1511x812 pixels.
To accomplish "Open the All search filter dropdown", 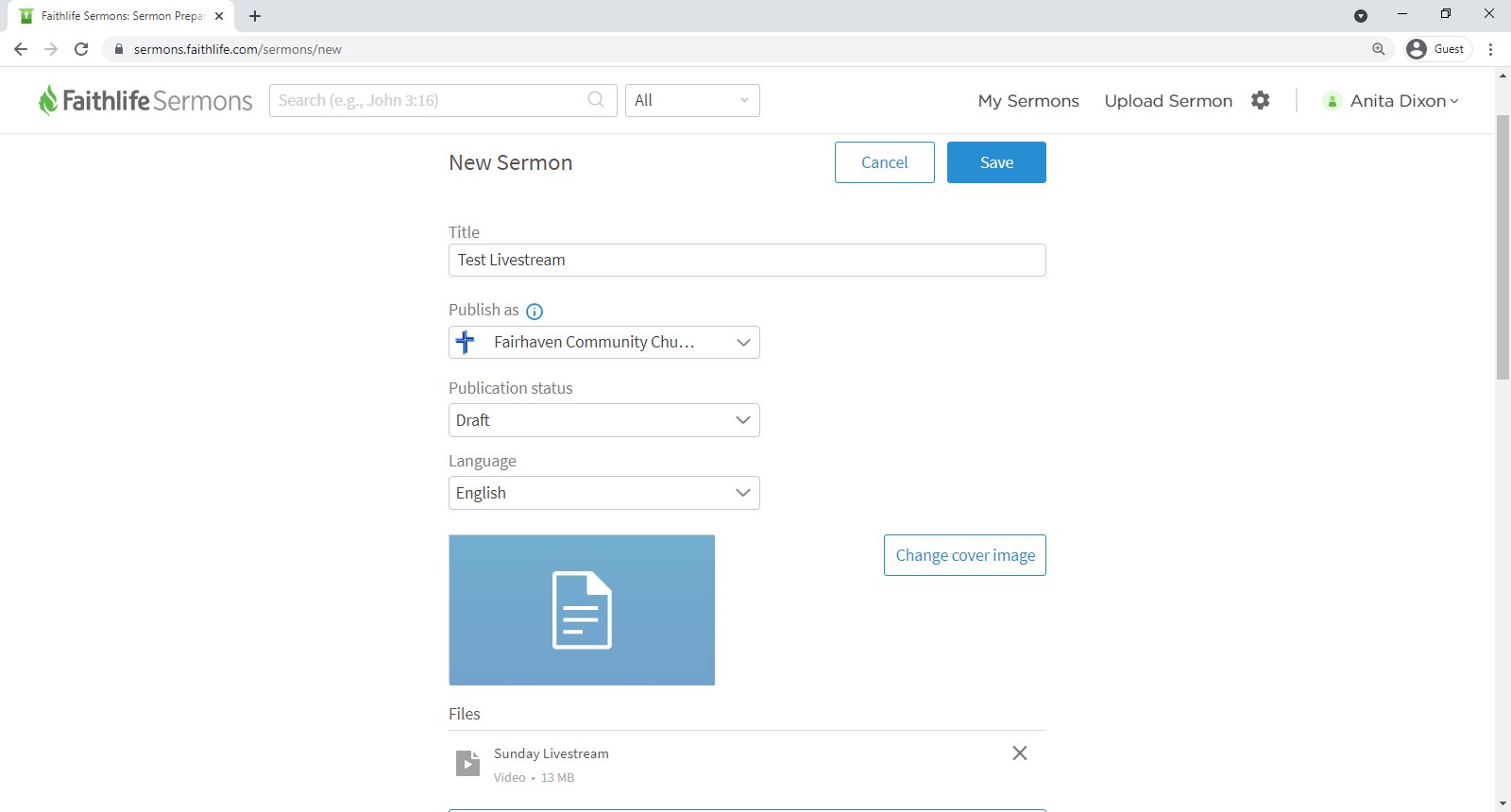I will pos(692,100).
